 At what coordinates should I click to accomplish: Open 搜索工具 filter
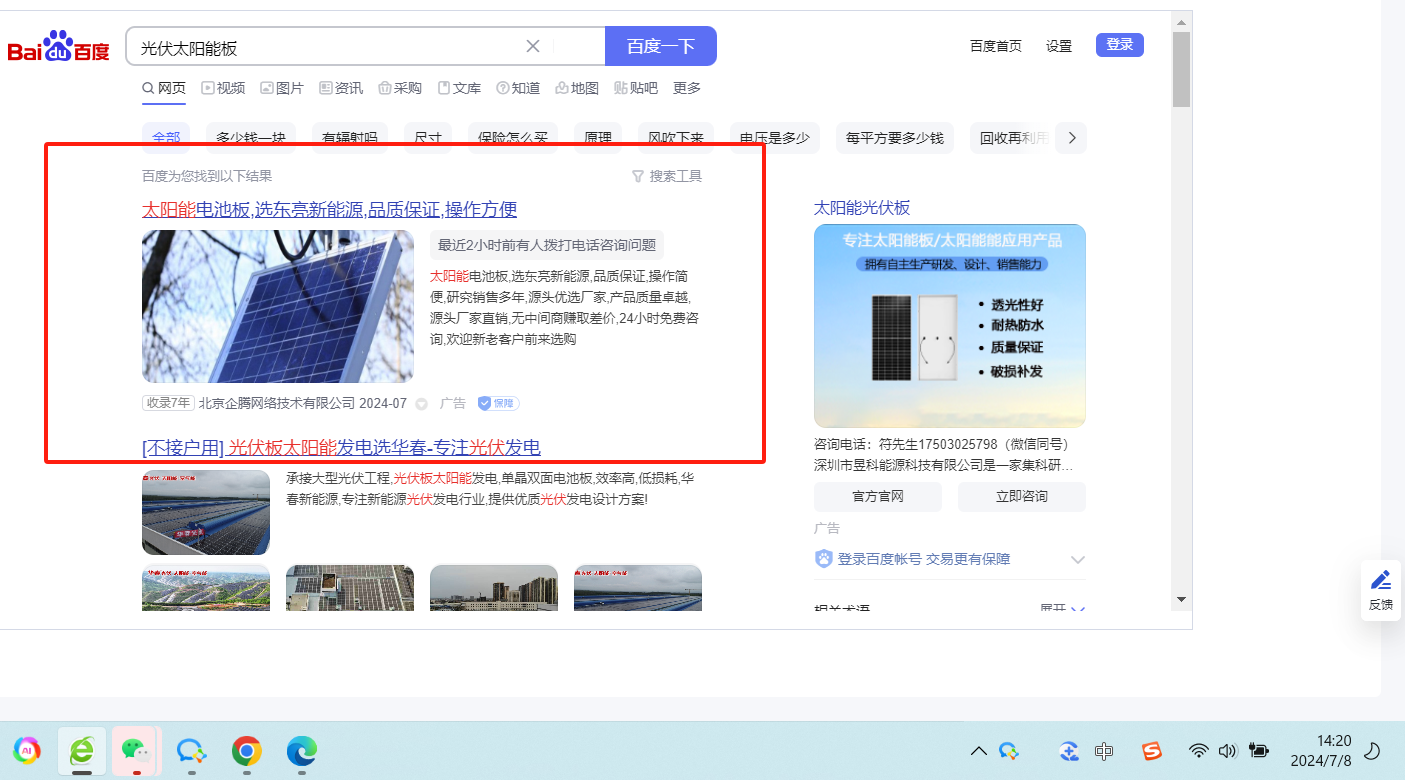667,176
